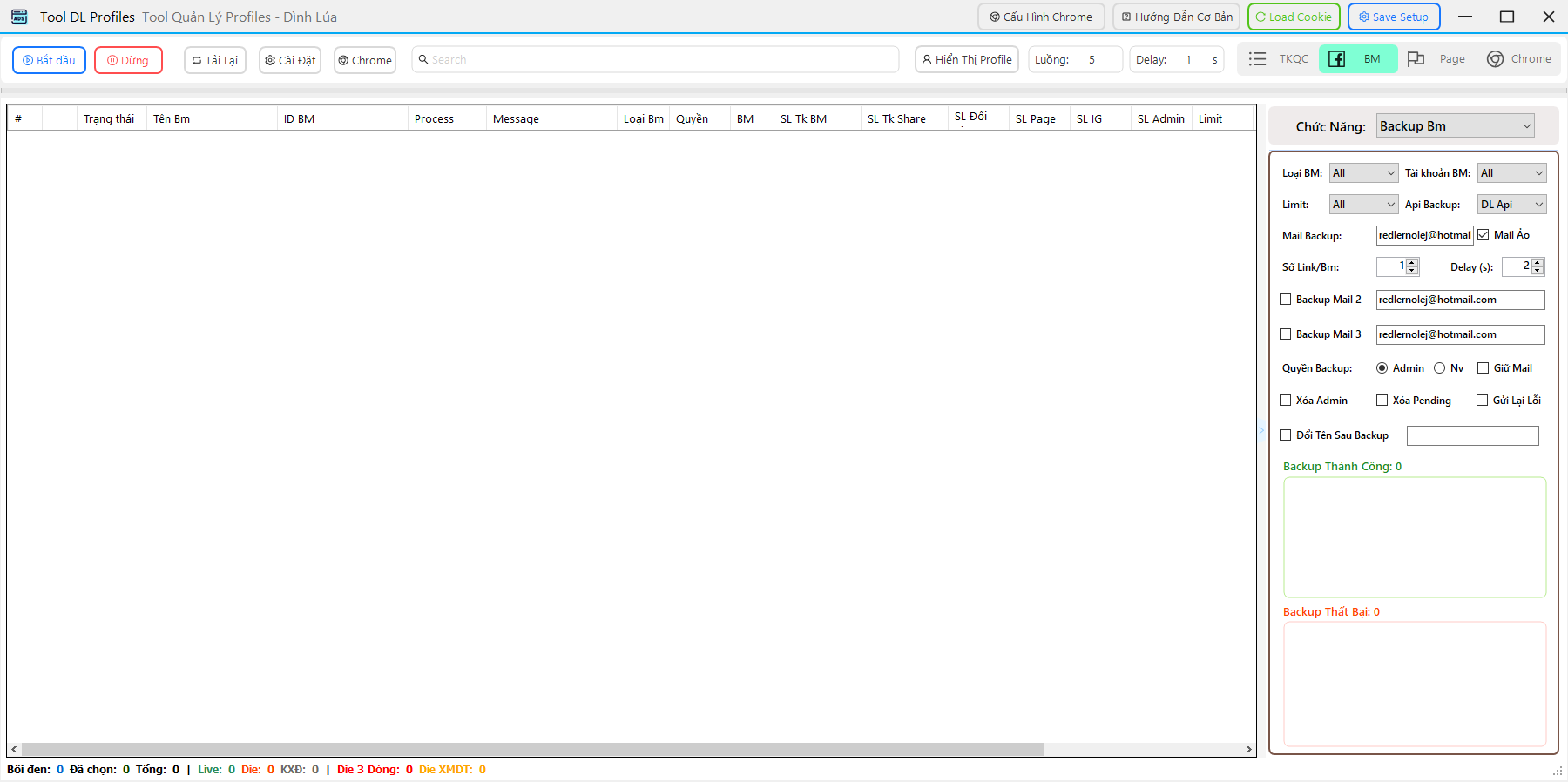Select the Nv radio button
Image resolution: width=1568 pixels, height=782 pixels.
pos(1439,368)
